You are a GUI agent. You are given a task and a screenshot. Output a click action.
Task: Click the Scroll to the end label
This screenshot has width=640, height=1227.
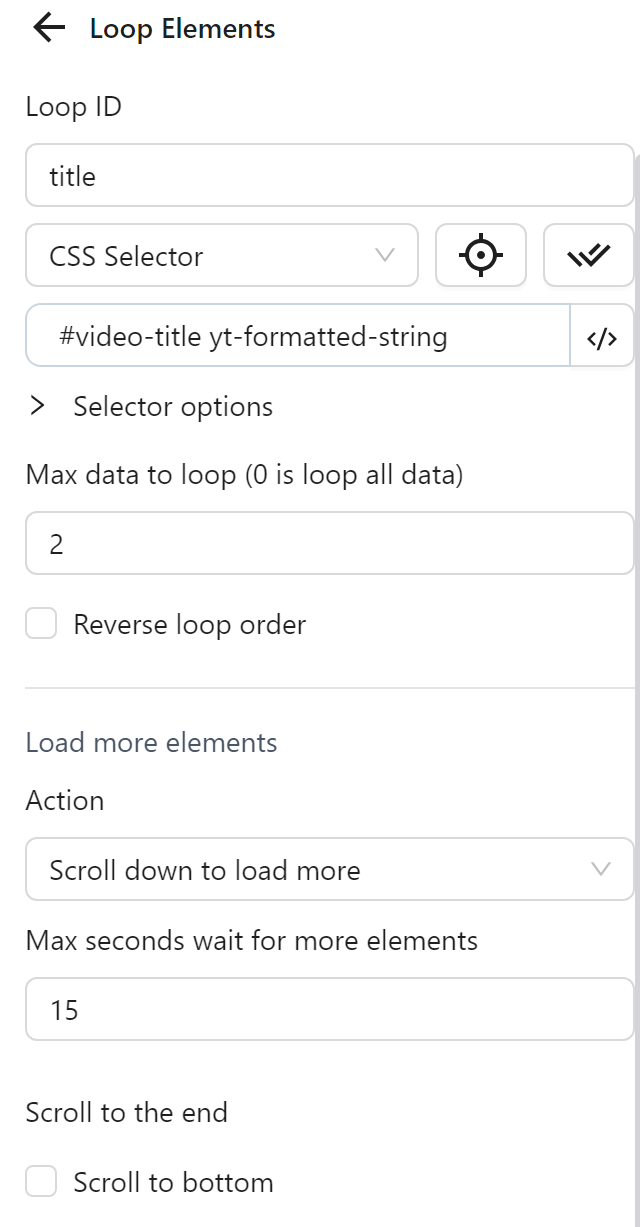pos(126,1112)
